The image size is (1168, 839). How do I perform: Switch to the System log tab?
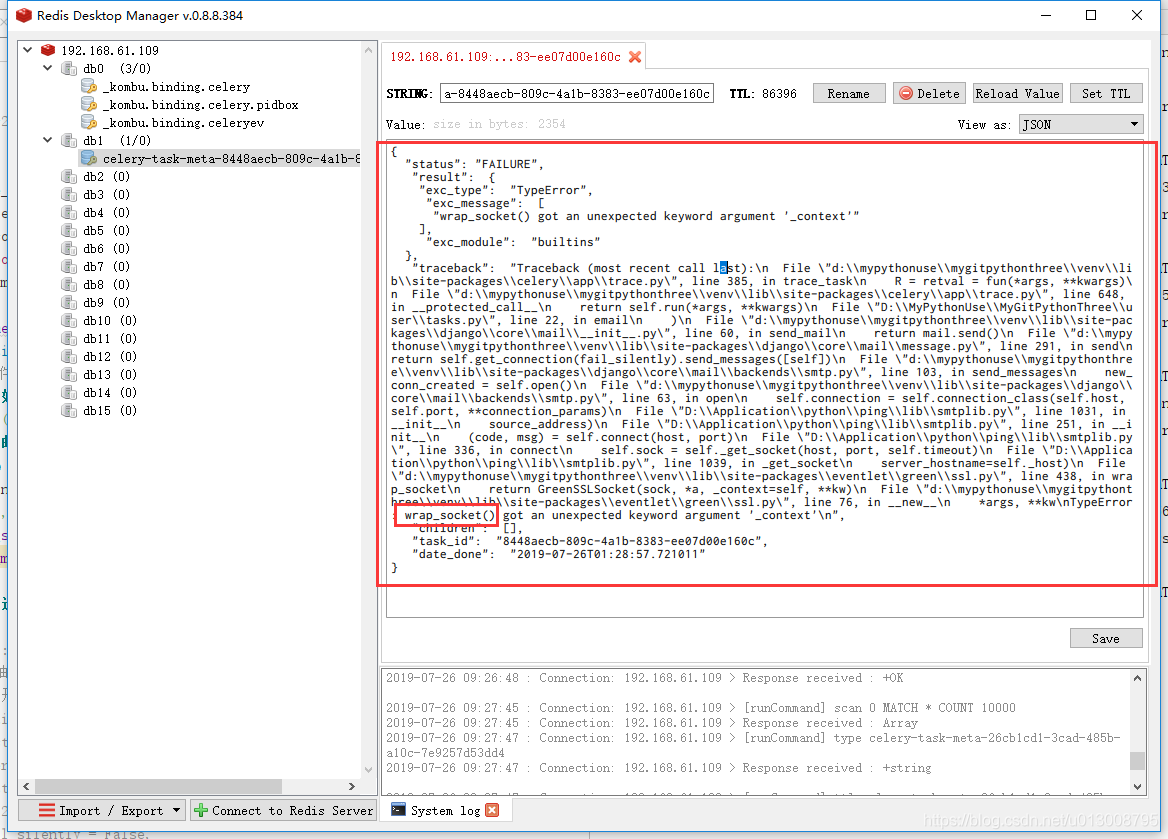445,810
